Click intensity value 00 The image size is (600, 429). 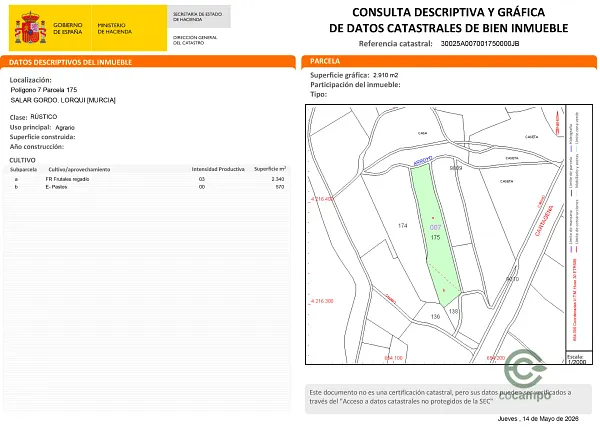coord(202,187)
